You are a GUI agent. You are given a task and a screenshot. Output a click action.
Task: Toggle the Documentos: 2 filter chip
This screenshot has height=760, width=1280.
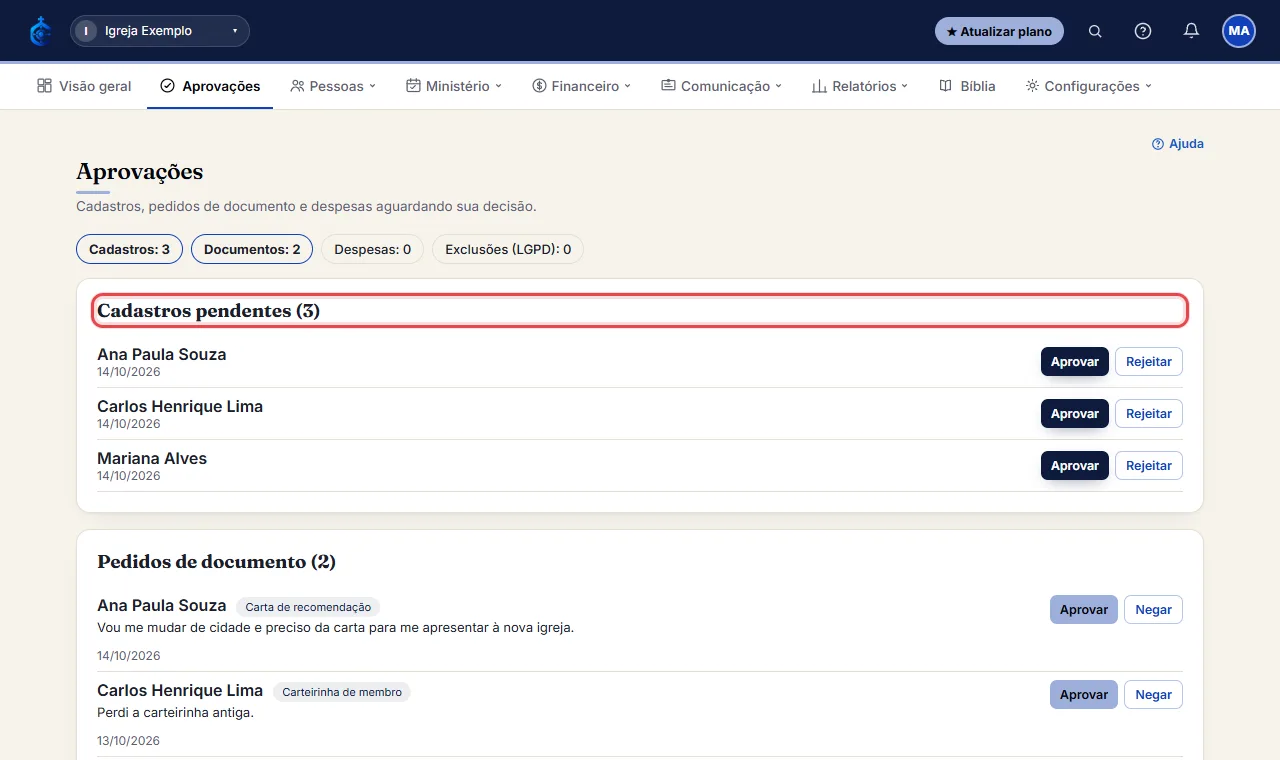point(252,249)
